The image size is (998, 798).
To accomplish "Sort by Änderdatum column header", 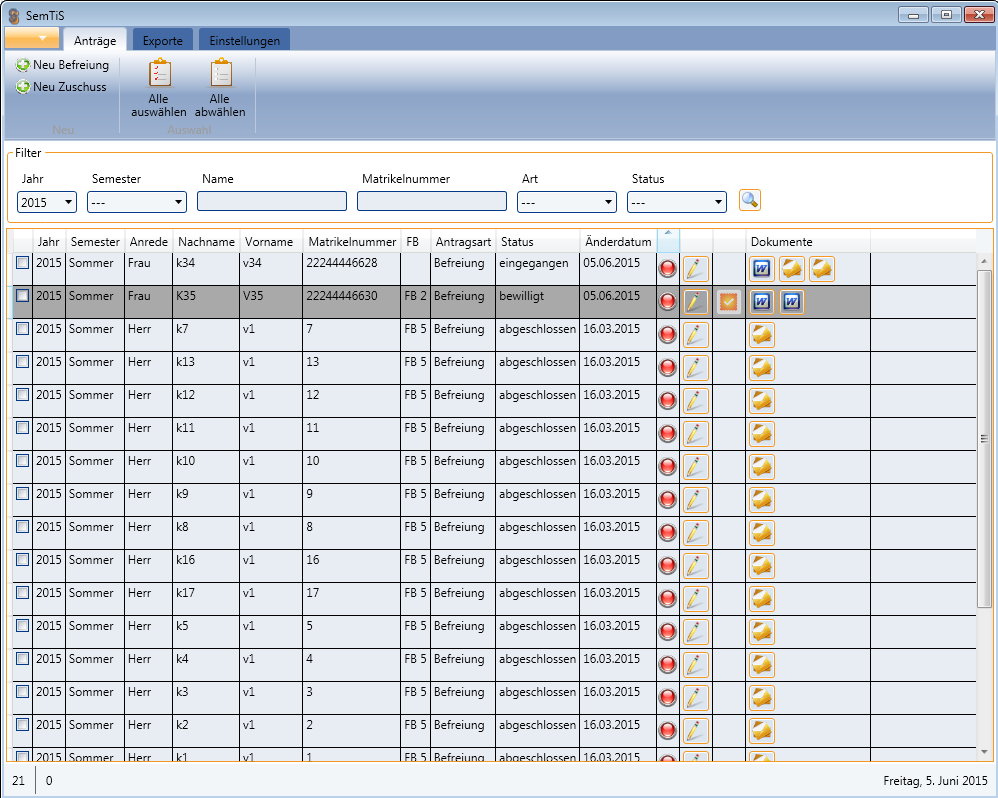I will [618, 242].
